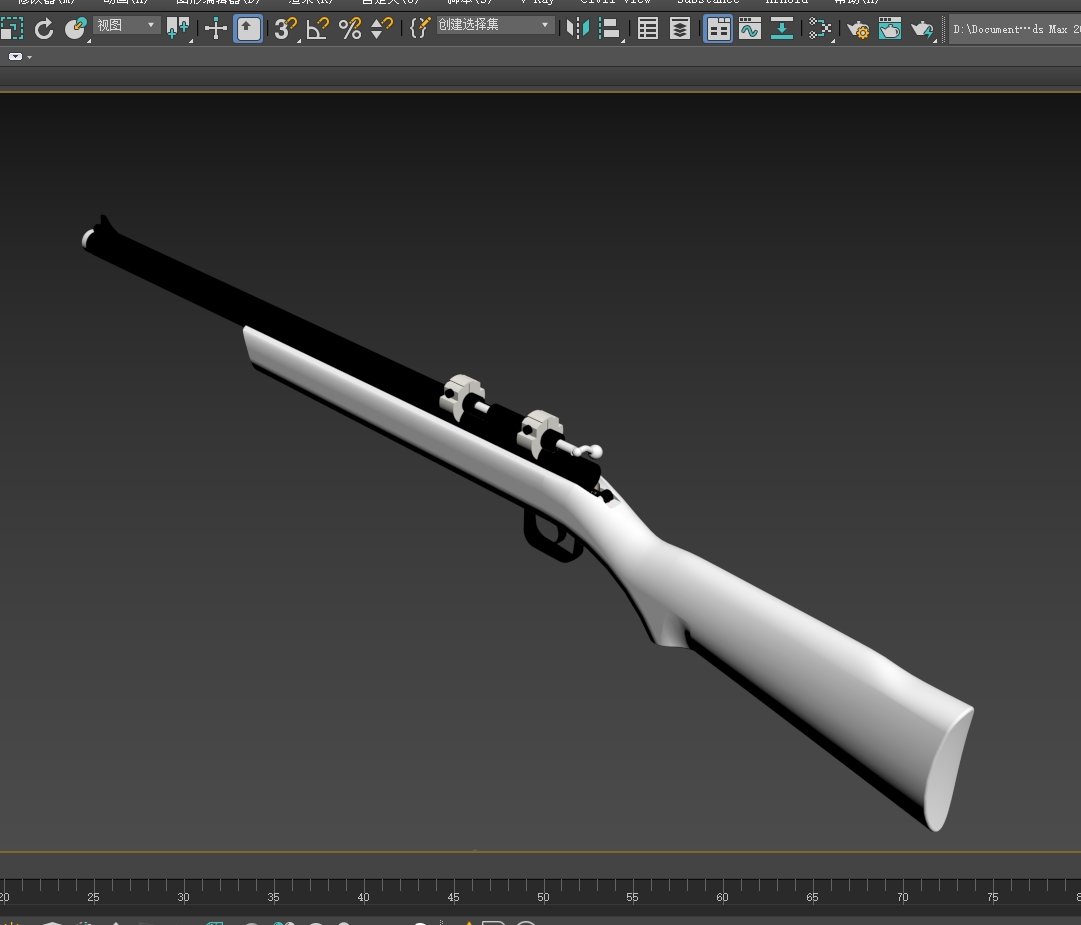This screenshot has width=1081, height=925.
Task: Enable Select and Manipulate crosshair tool
Action: 216,29
